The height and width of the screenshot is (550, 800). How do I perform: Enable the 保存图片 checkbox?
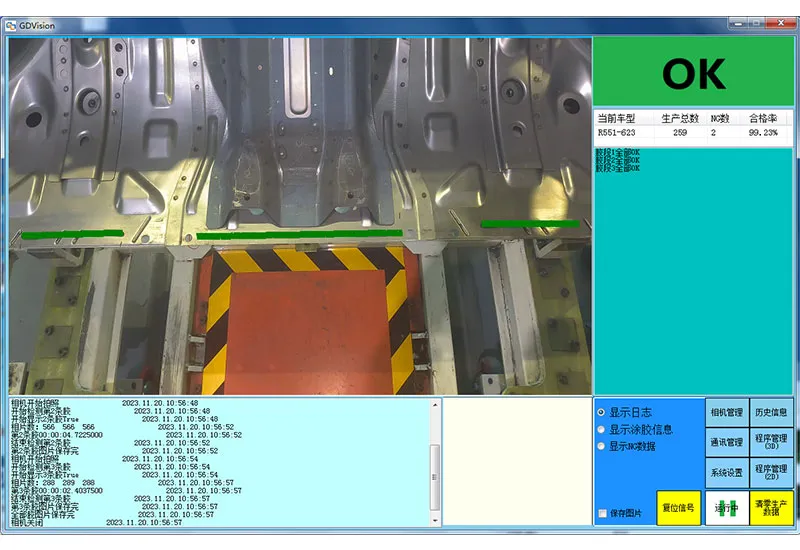(x=602, y=513)
